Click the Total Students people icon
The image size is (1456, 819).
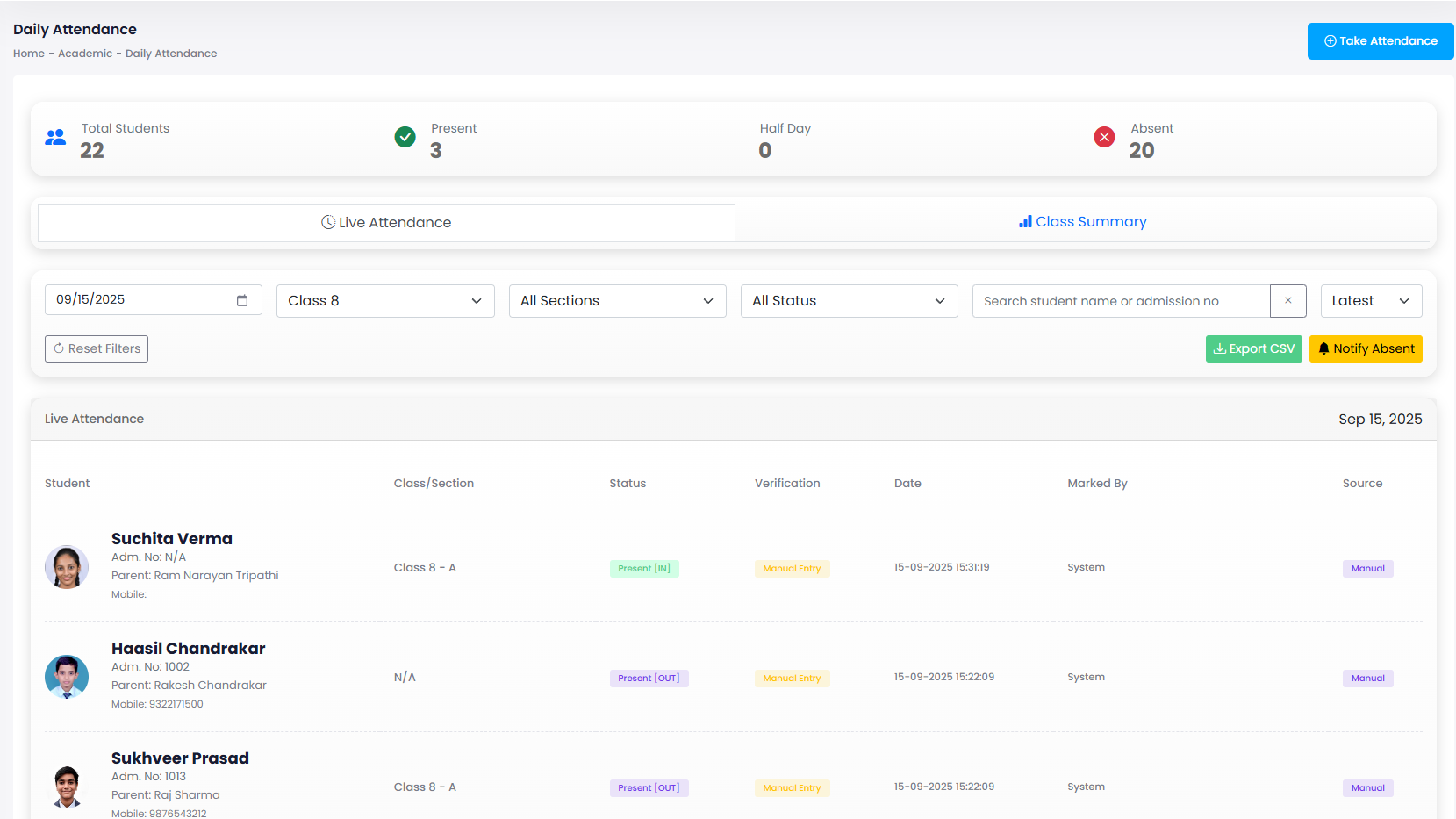(x=55, y=137)
